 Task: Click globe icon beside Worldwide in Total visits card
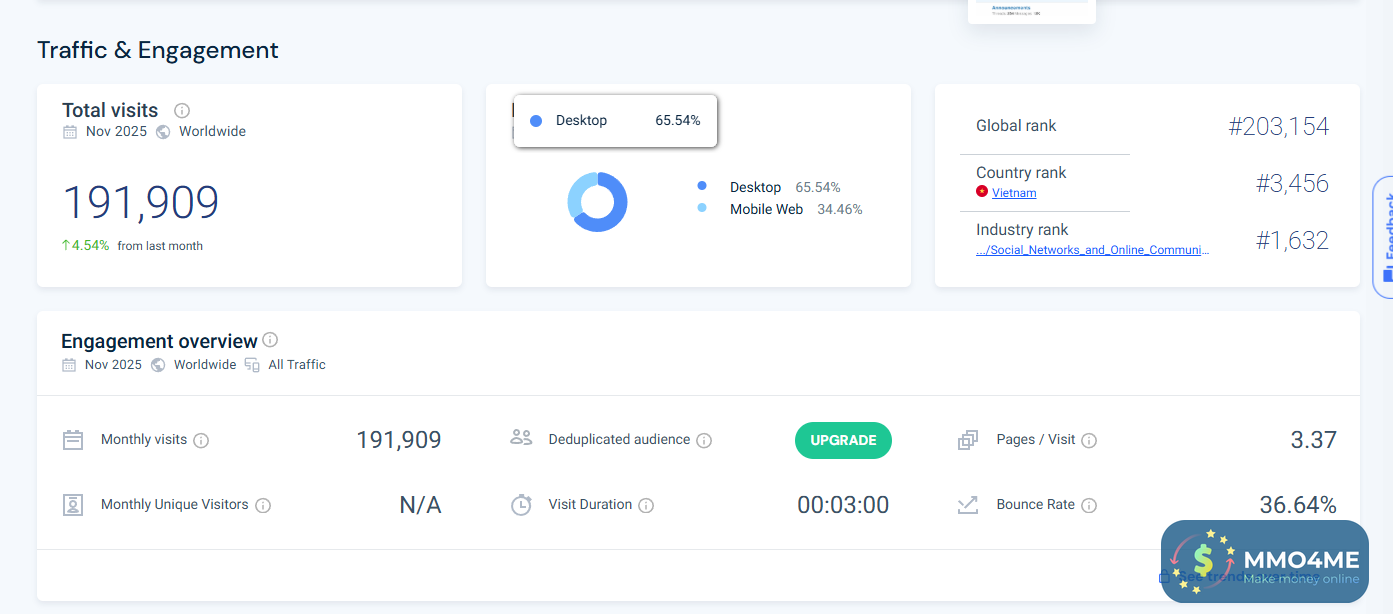click(x=163, y=132)
